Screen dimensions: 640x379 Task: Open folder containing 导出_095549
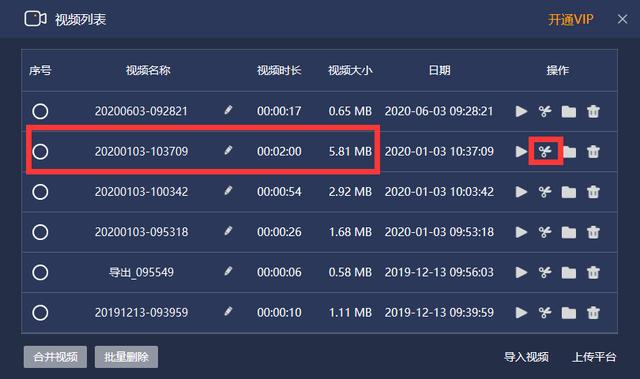coord(569,272)
